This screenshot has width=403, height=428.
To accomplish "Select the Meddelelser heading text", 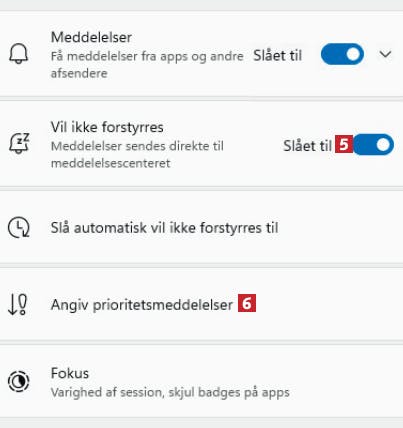I will 91,37.
